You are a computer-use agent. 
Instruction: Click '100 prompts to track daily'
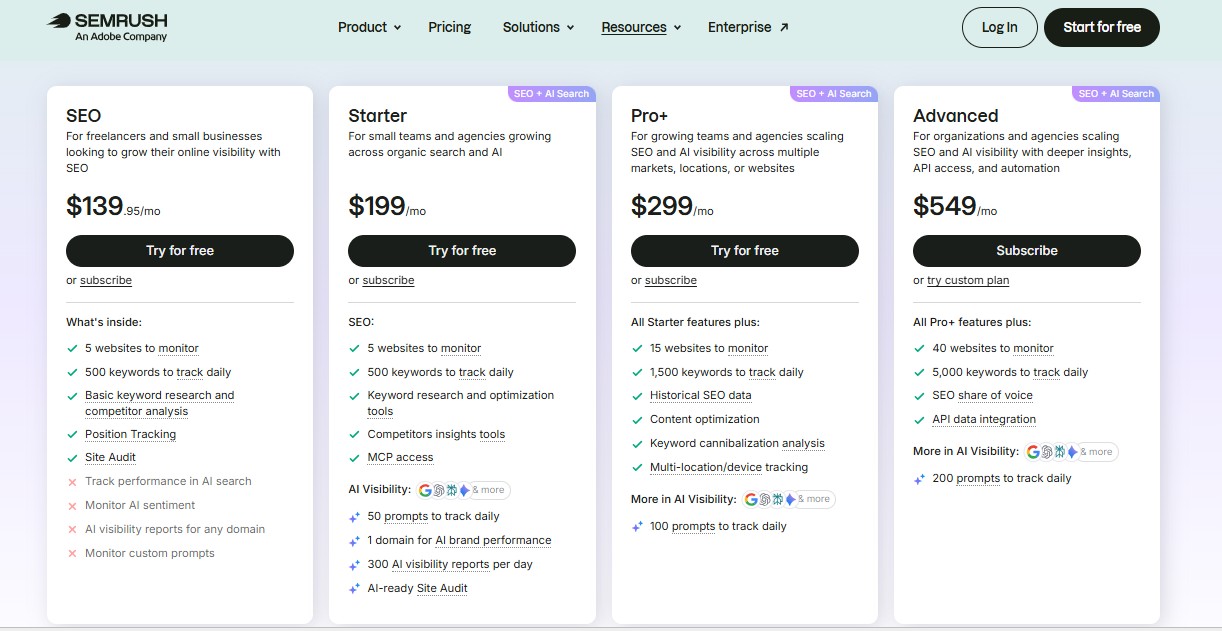point(718,526)
